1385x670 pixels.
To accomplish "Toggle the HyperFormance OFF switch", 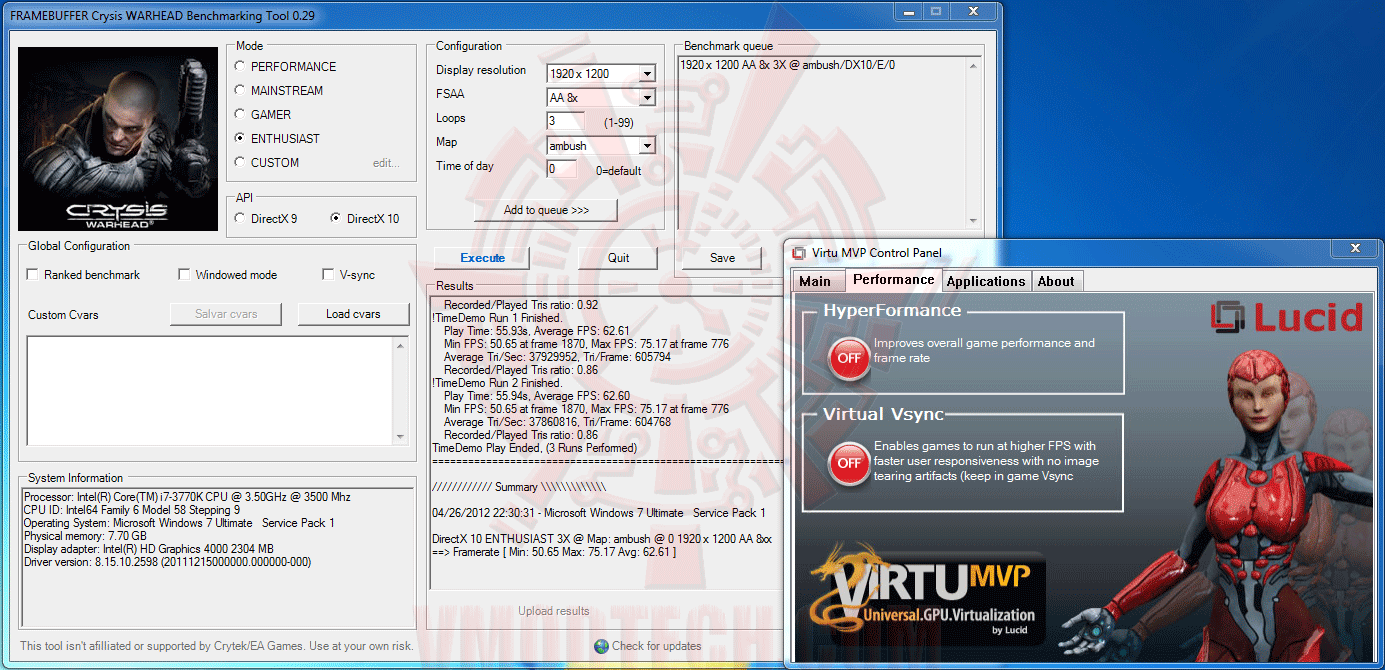I will point(849,358).
